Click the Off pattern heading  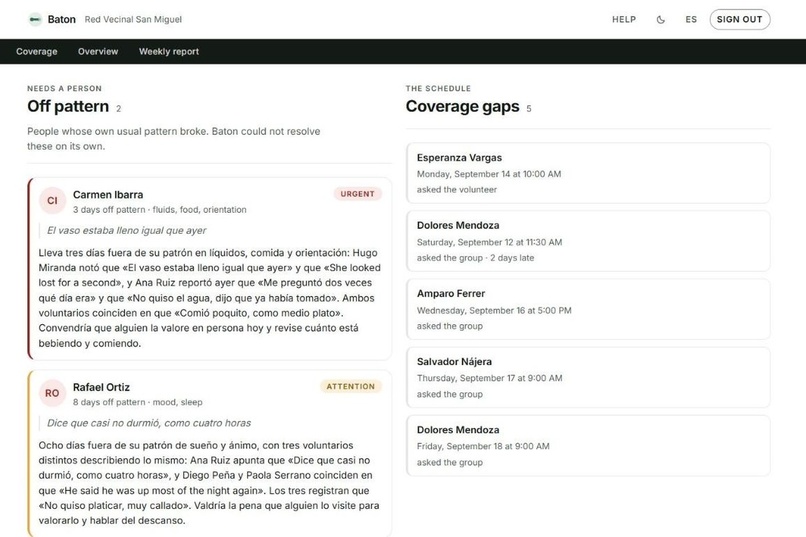click(x=68, y=106)
